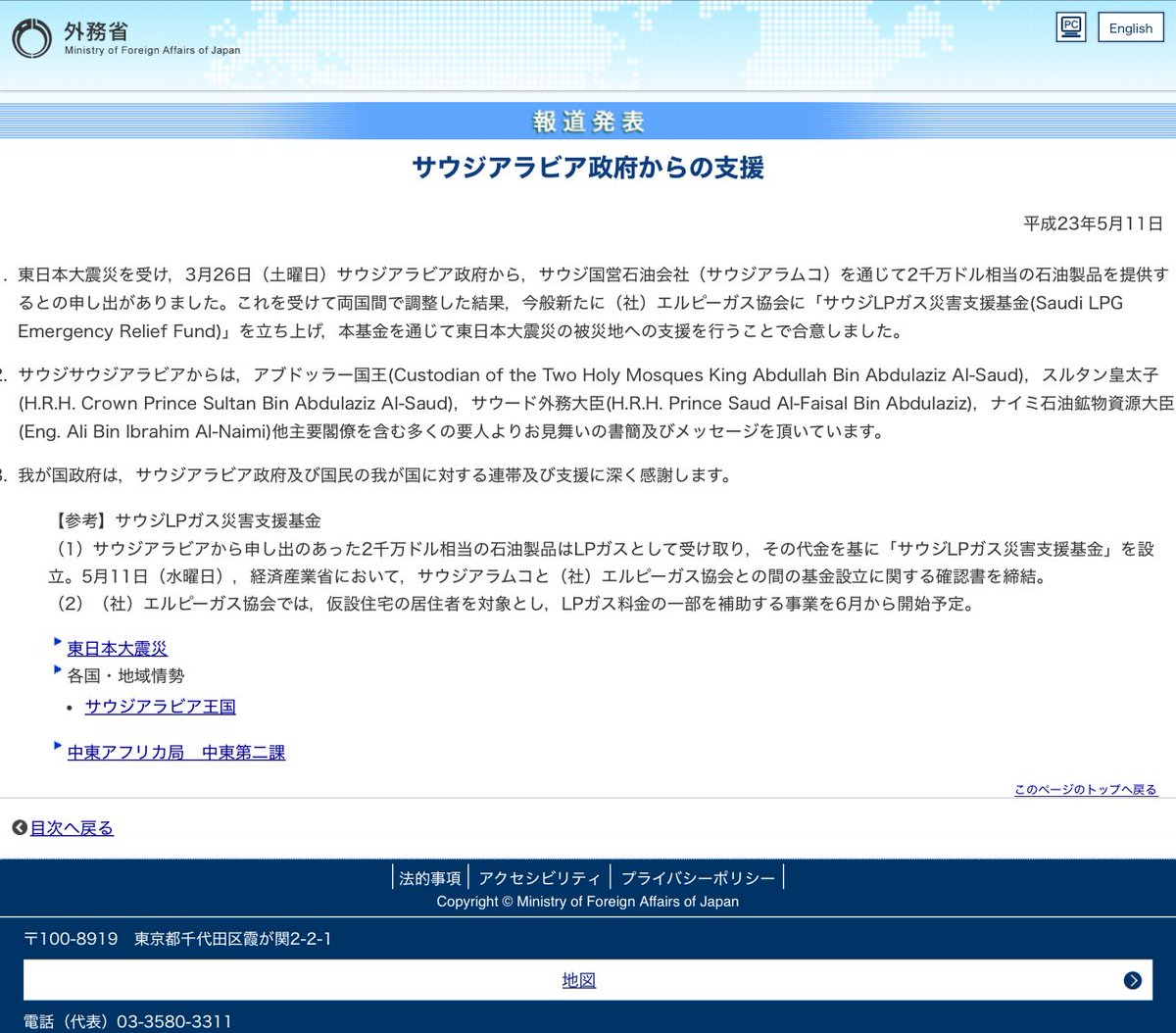Open the 東日本大震災 link
1176x1033 pixels.
(x=118, y=649)
